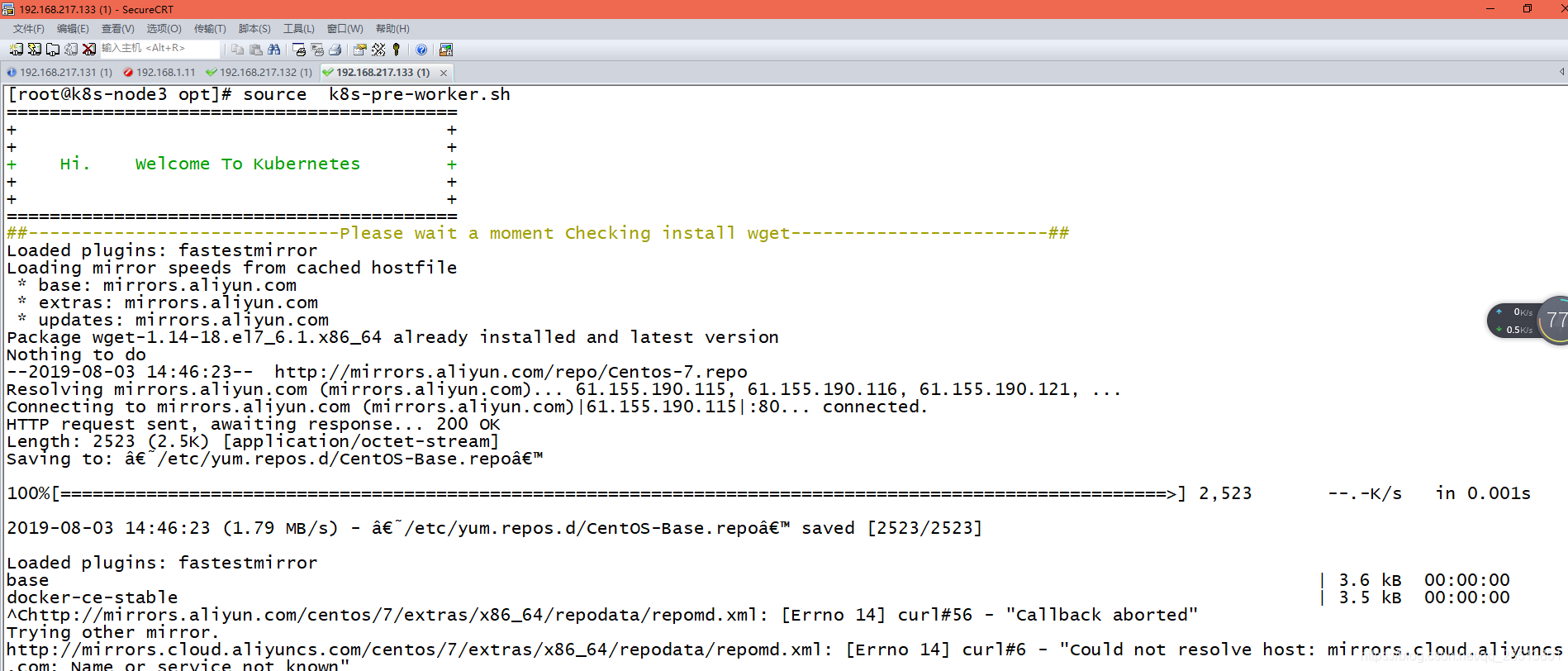Click the 'docker-ce-stable' repo line
The width and height of the screenshot is (1568, 671).
tap(93, 597)
